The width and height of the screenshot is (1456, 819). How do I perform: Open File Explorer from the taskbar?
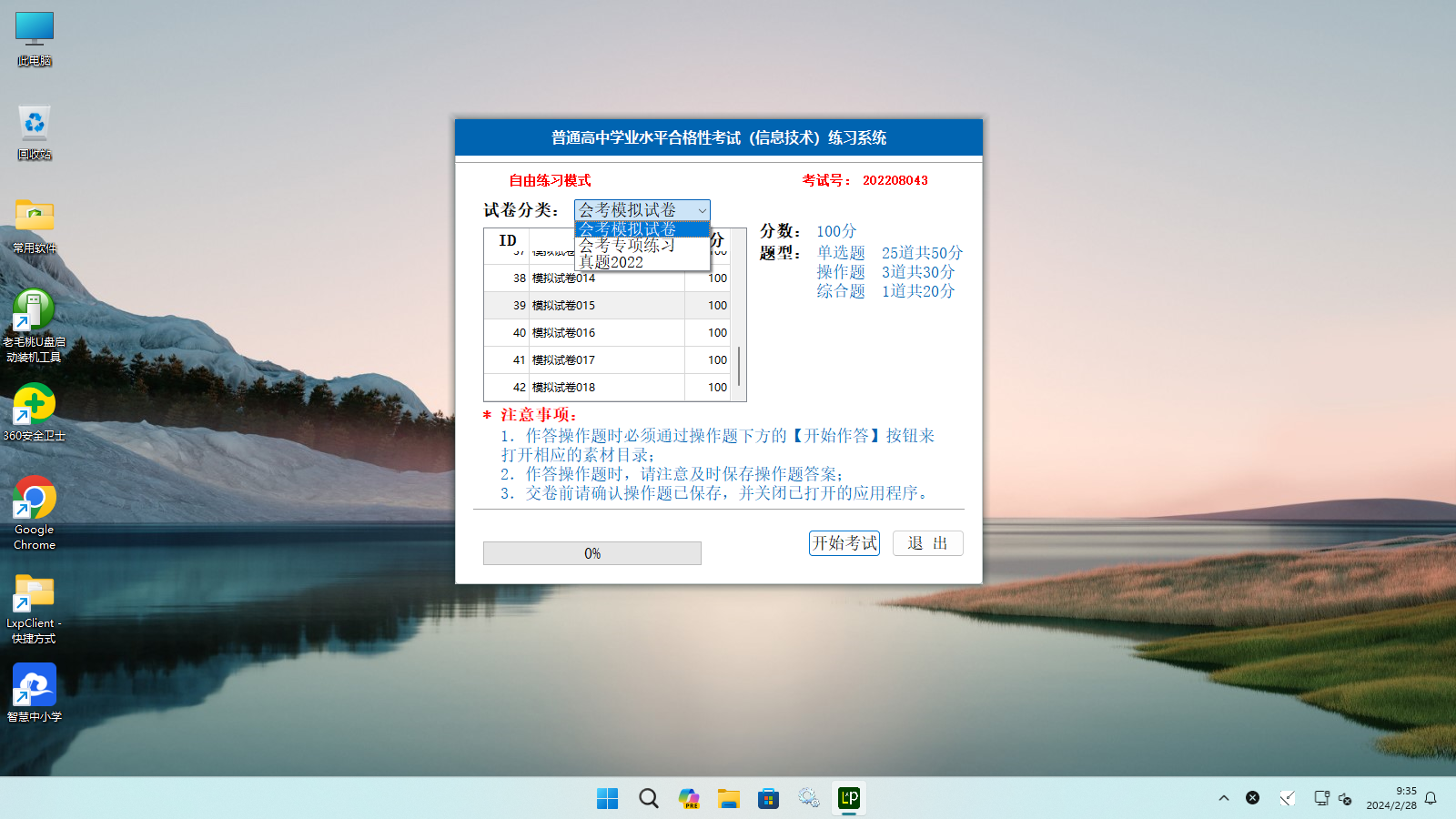728,798
